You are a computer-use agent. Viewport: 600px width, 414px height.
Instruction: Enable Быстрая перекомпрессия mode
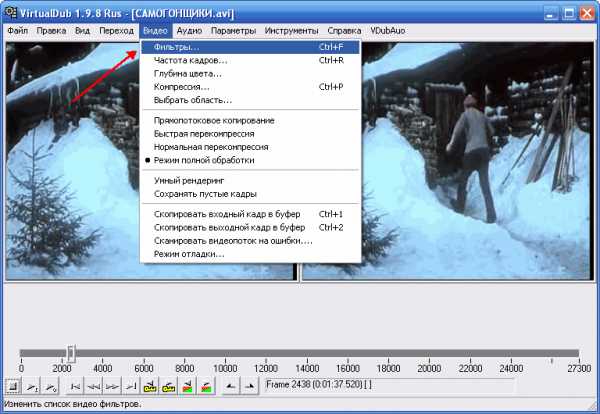point(251,134)
